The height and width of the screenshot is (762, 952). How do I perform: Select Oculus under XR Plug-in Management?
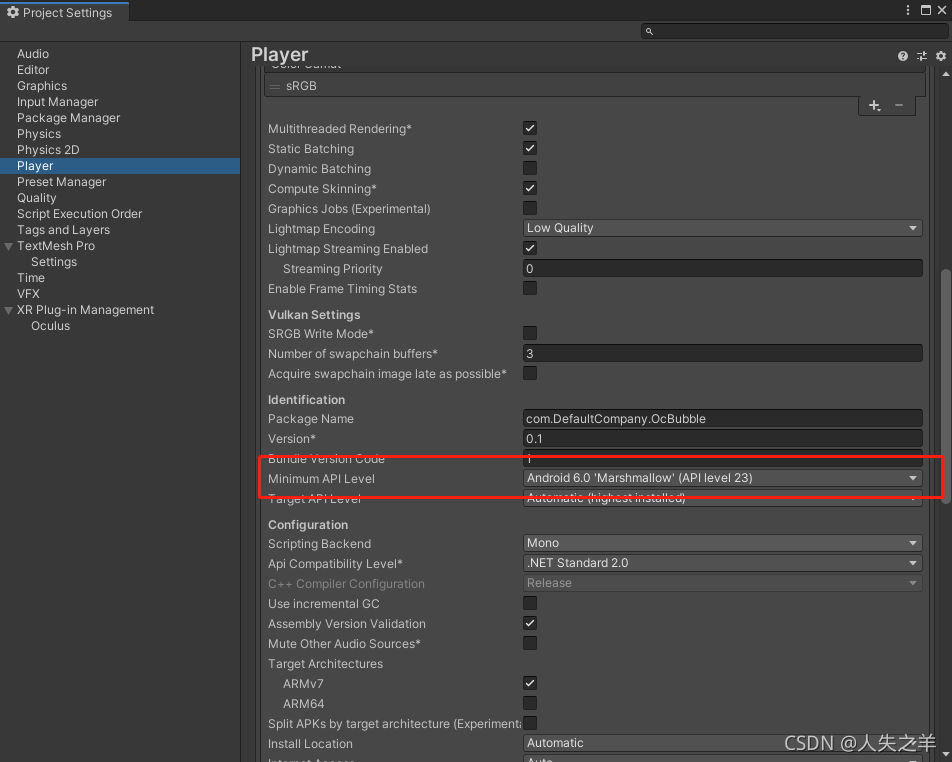pyautogui.click(x=50, y=326)
